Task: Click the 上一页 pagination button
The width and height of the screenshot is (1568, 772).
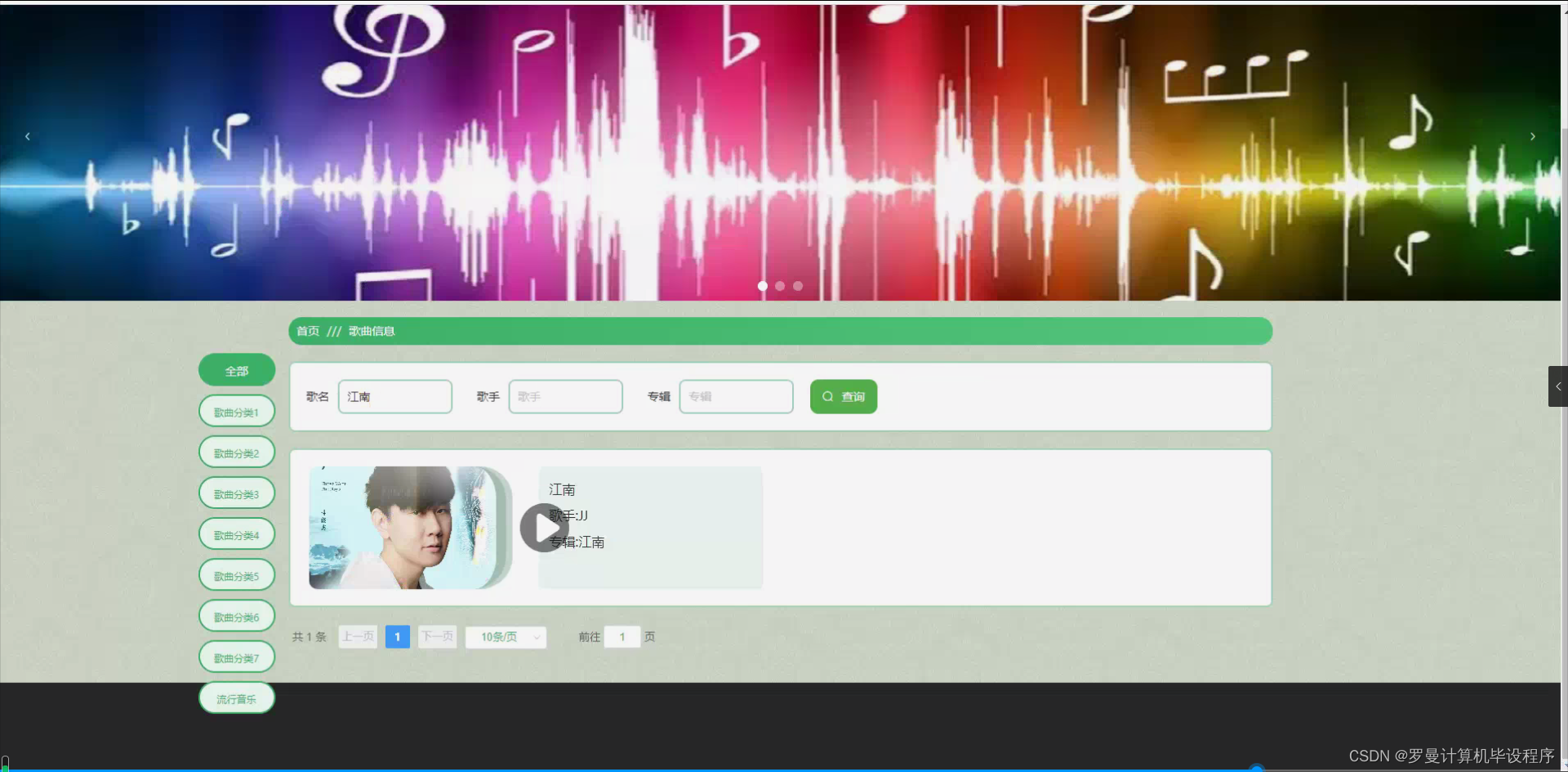Action: (x=358, y=637)
